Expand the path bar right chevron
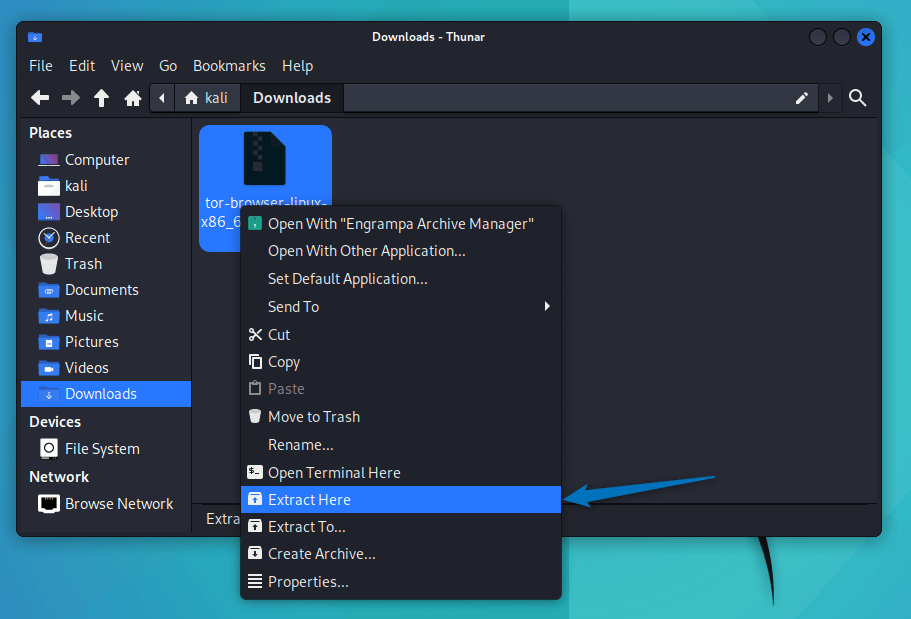This screenshot has width=911, height=619. 831,97
